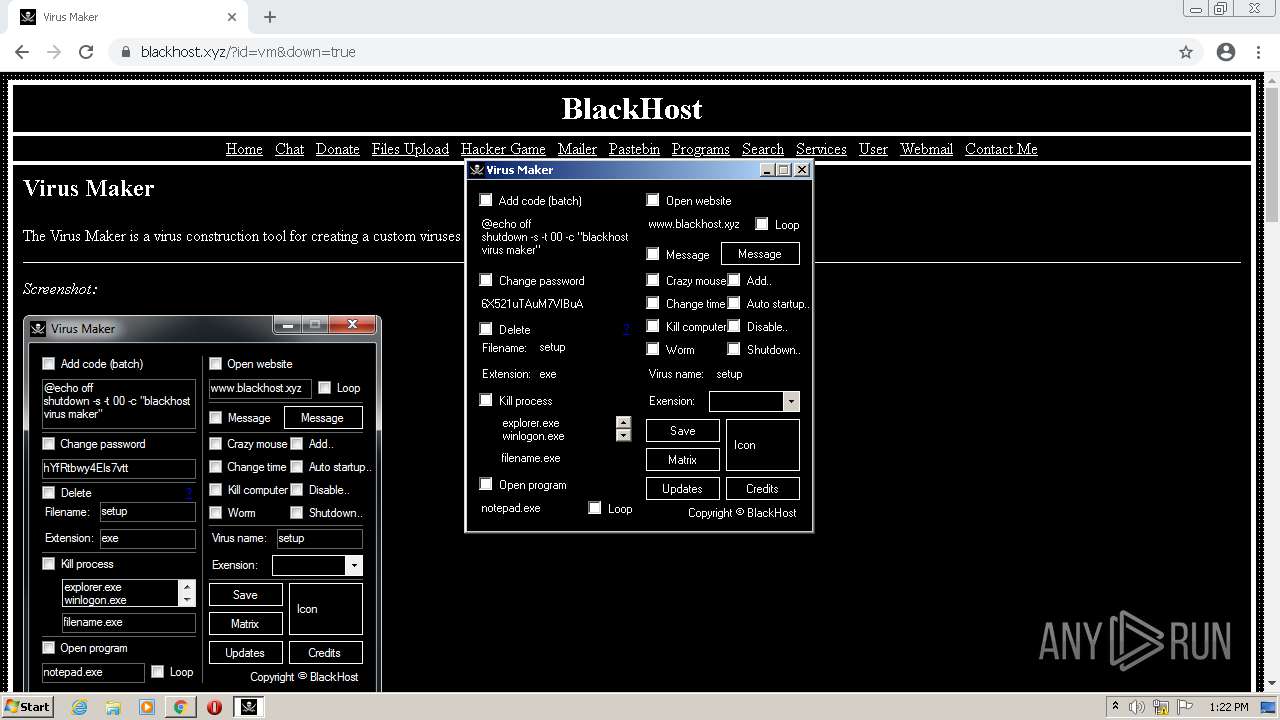This screenshot has width=1280, height=720.
Task: Close the Virus Maker application window
Action: point(802,170)
